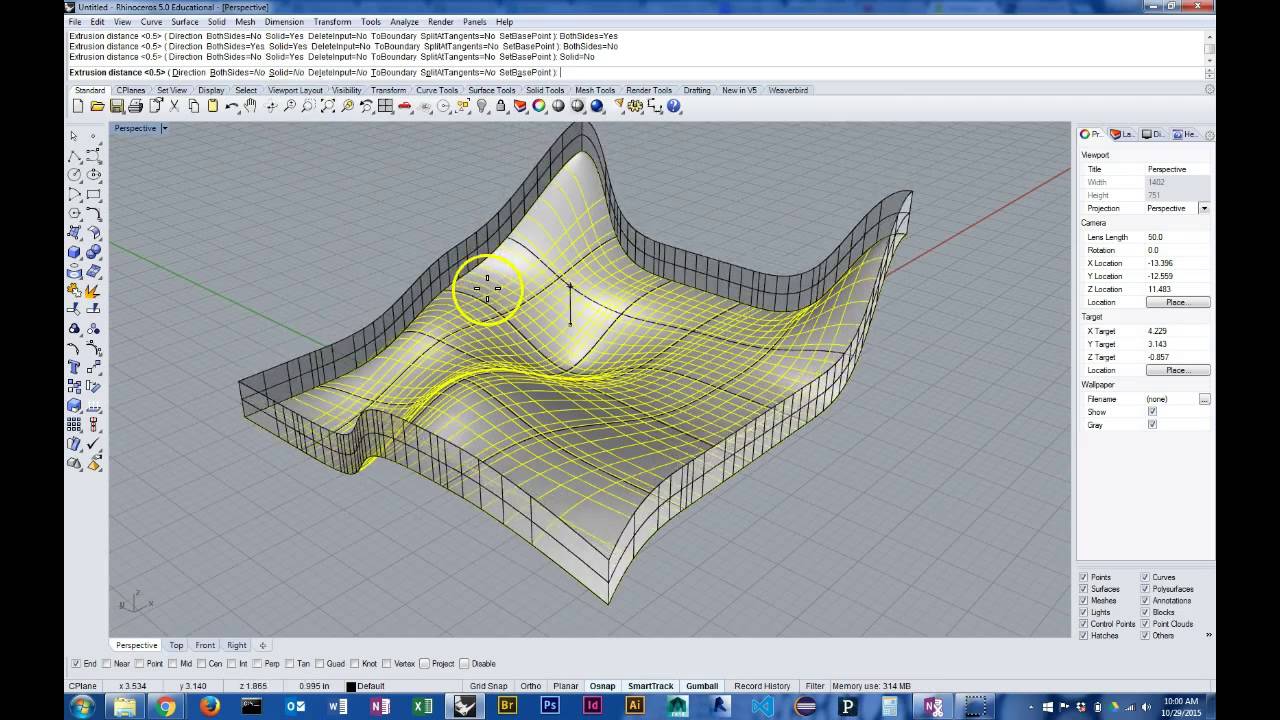Open Chrome from the Windows taskbar

pyautogui.click(x=166, y=706)
